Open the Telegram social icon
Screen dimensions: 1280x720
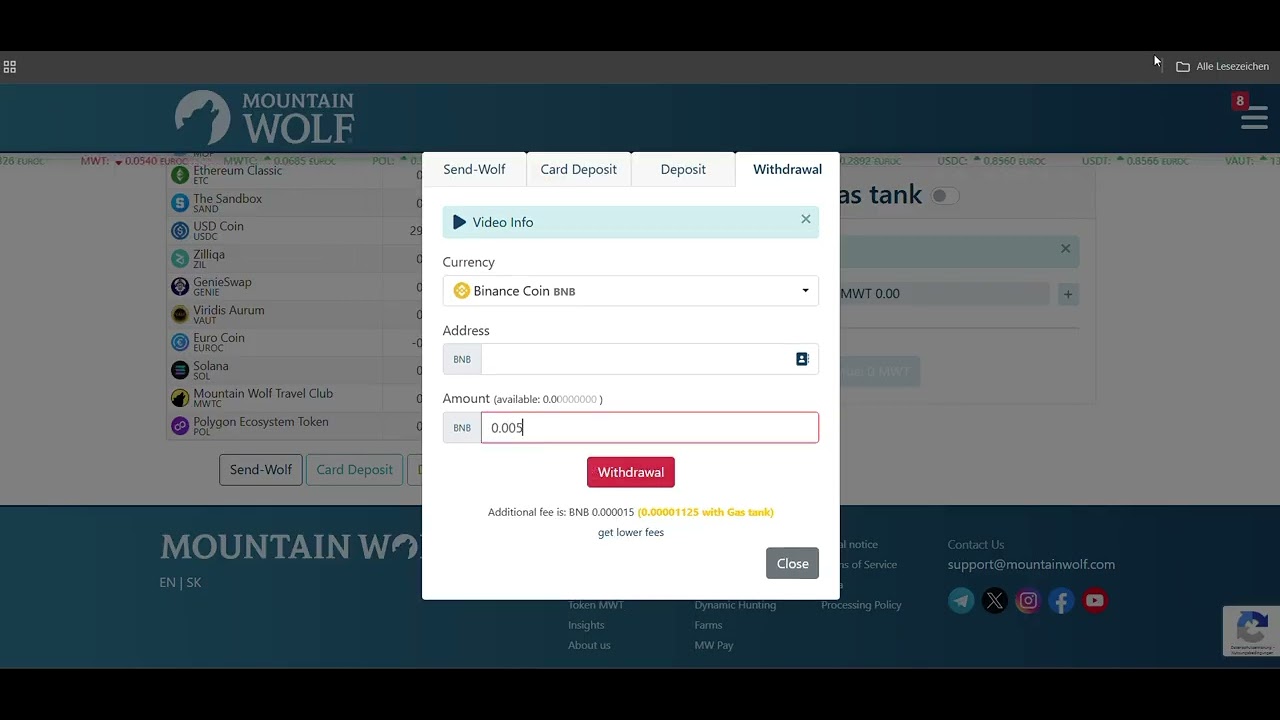[x=961, y=601]
